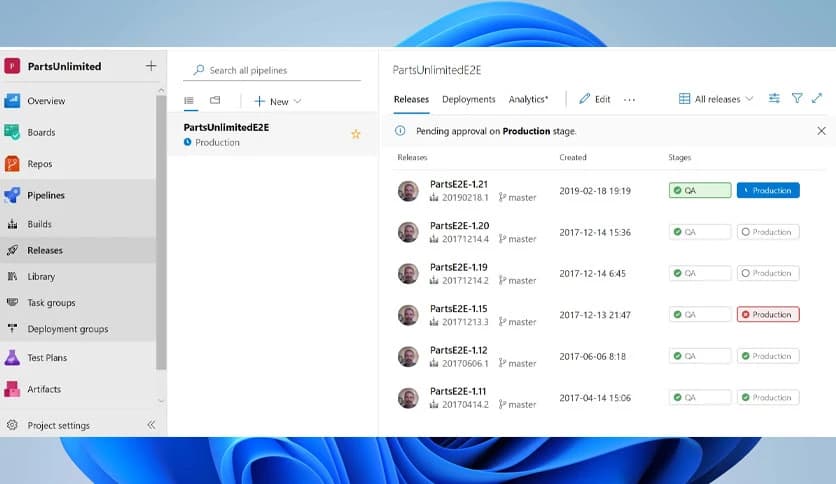
Task: Open release PartsE2E-1.11
Action: (x=458, y=391)
